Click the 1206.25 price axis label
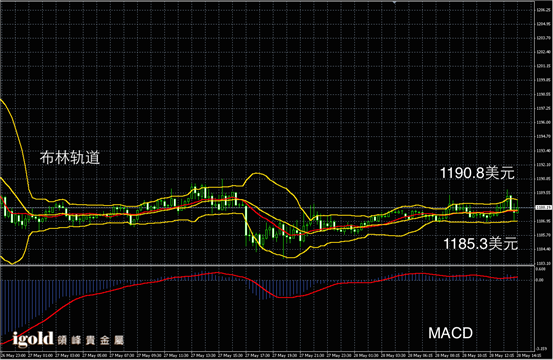Viewport: 553px width, 360px height. point(542,10)
